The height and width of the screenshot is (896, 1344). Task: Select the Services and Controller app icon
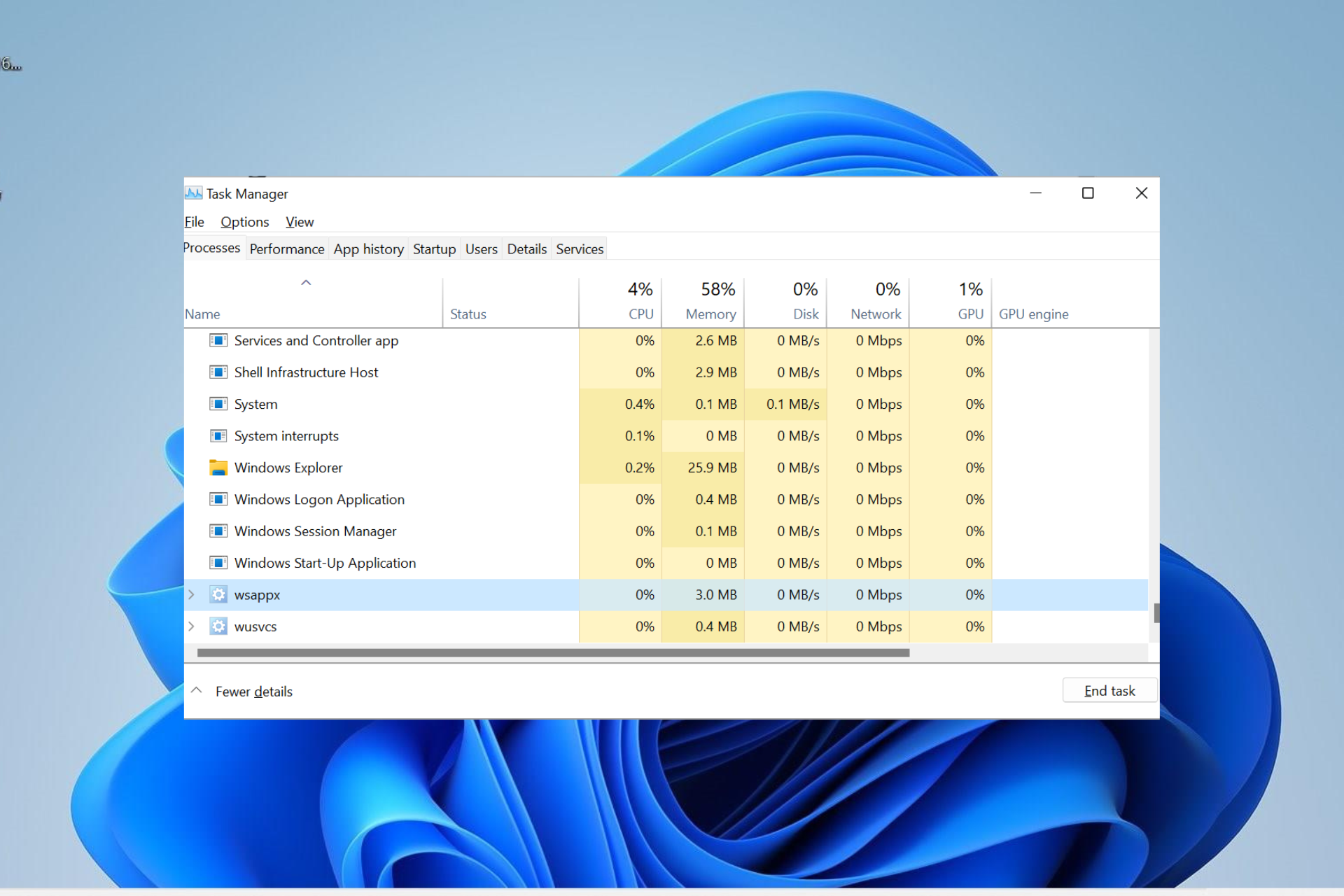point(219,341)
